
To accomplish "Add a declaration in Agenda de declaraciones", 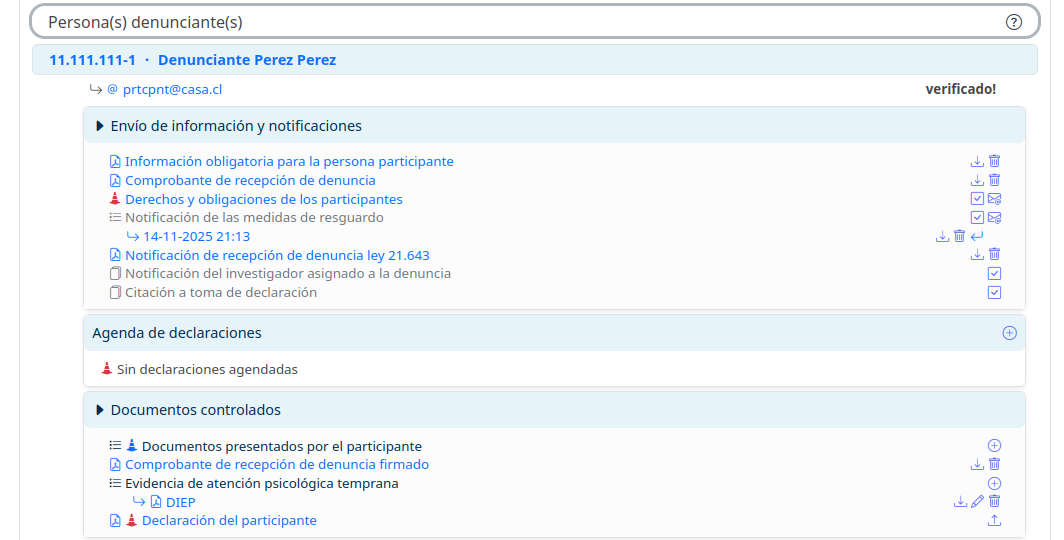I will (1009, 333).
